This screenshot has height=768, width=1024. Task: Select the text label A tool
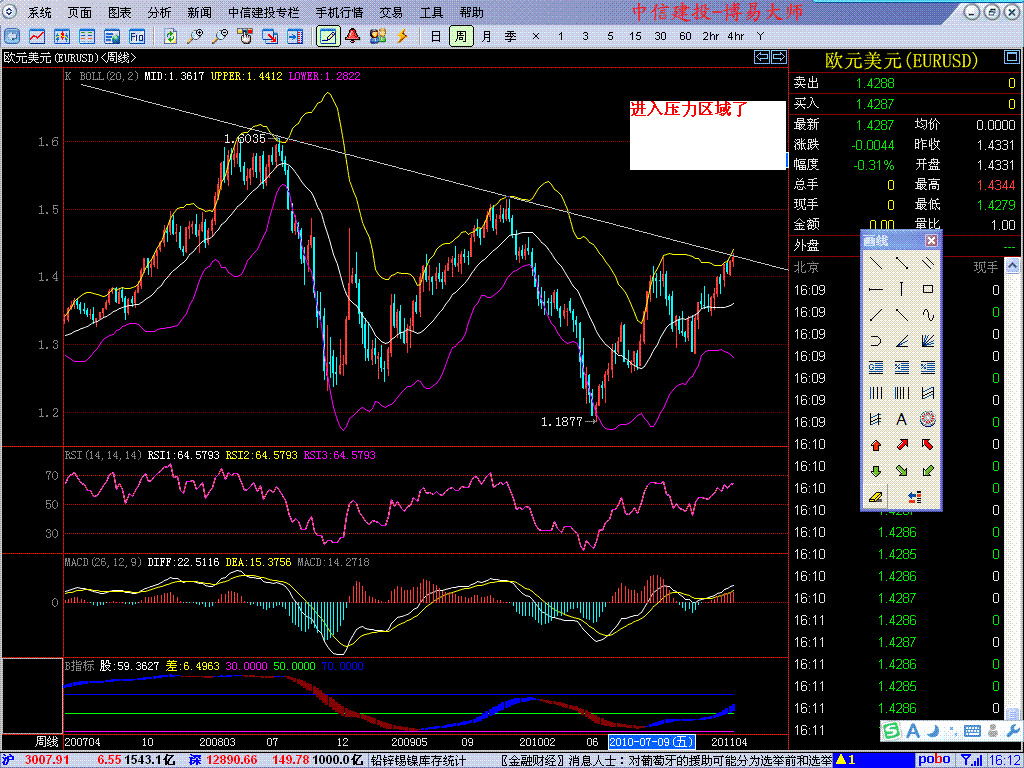[902, 419]
